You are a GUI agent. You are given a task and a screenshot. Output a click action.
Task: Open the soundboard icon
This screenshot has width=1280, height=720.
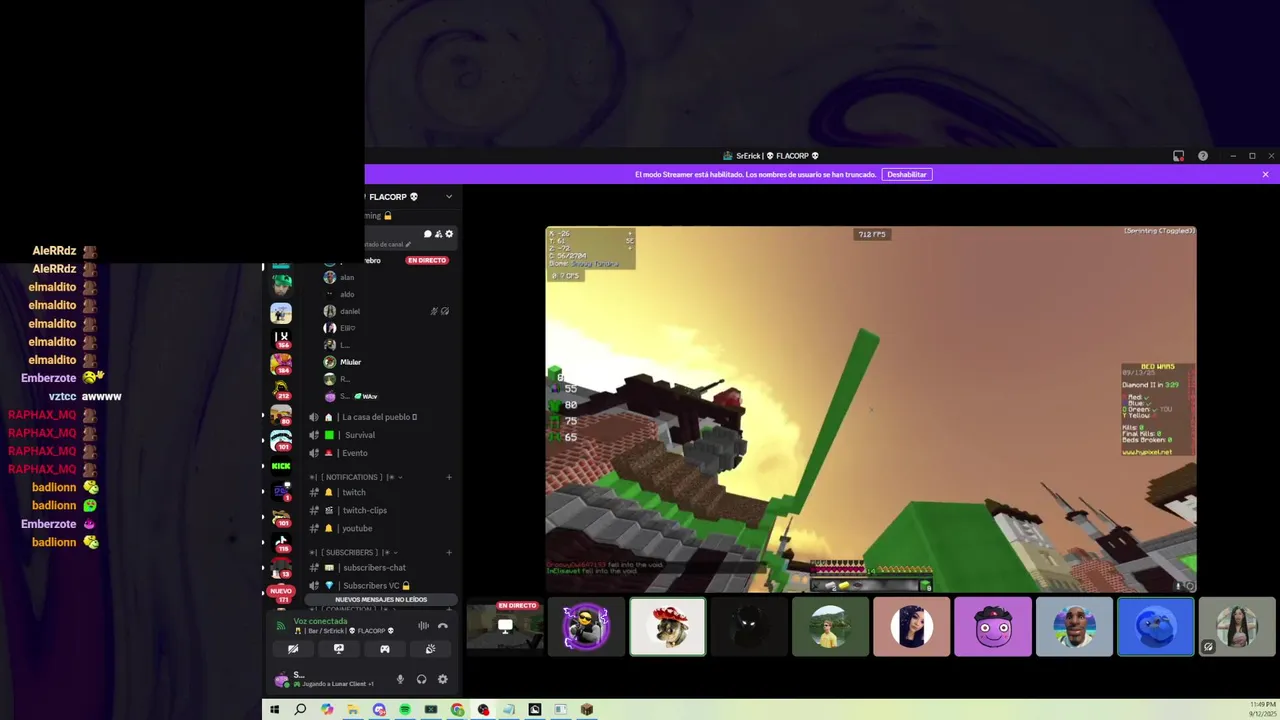tap(430, 649)
